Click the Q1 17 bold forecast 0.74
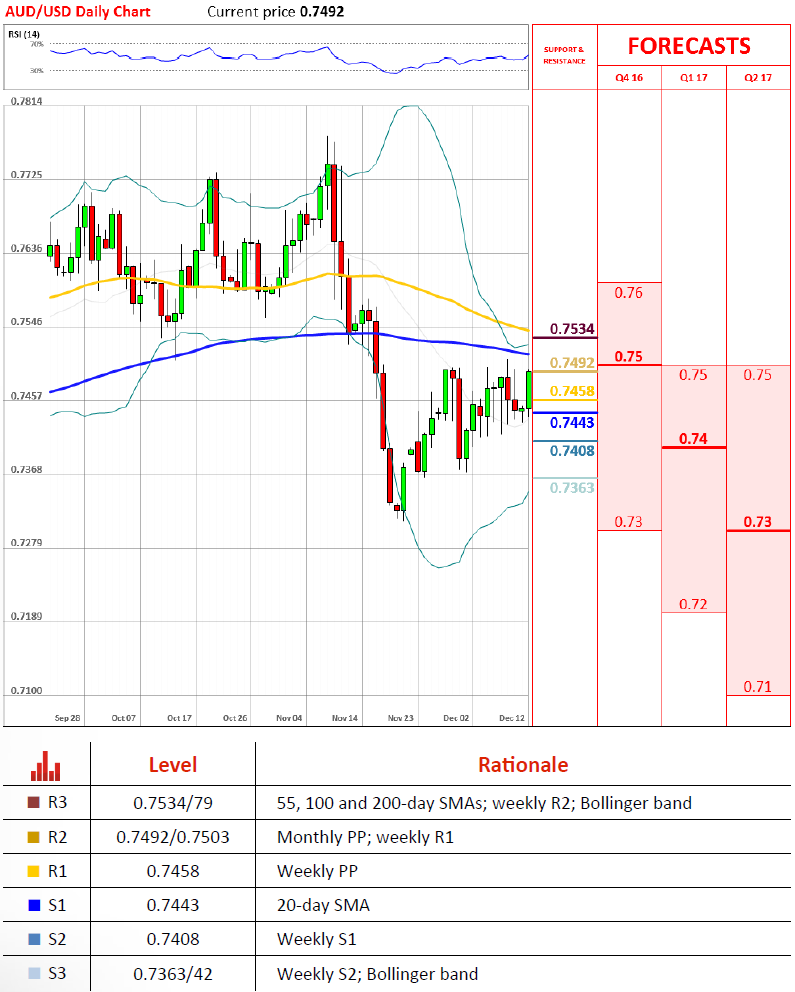 tap(693, 438)
